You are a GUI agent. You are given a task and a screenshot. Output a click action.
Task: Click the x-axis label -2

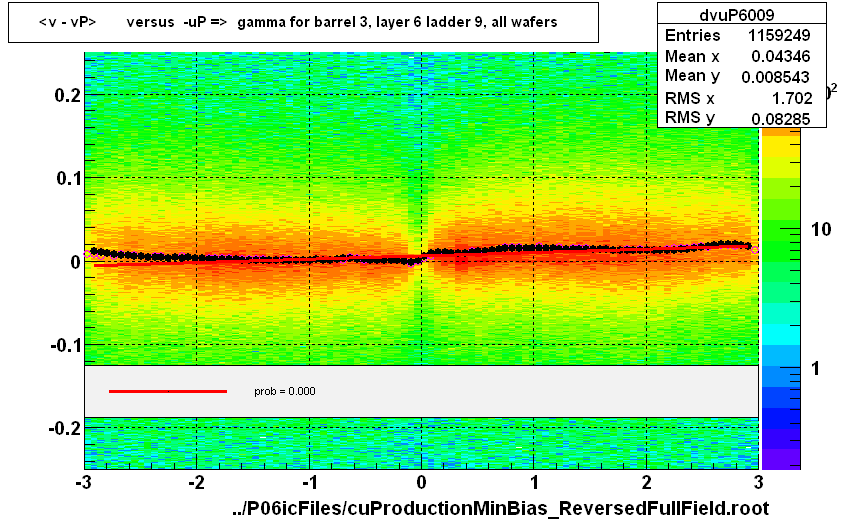(196, 482)
